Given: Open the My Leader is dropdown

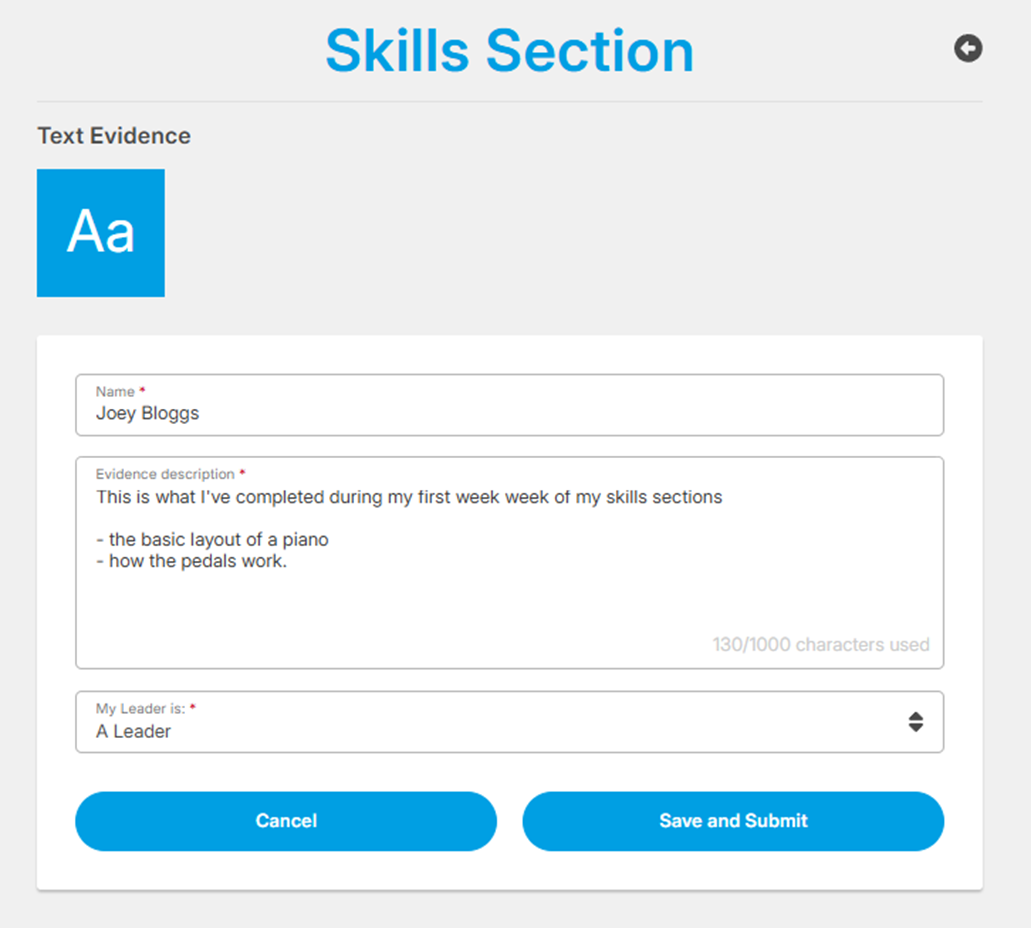Looking at the screenshot, I should pos(509,721).
